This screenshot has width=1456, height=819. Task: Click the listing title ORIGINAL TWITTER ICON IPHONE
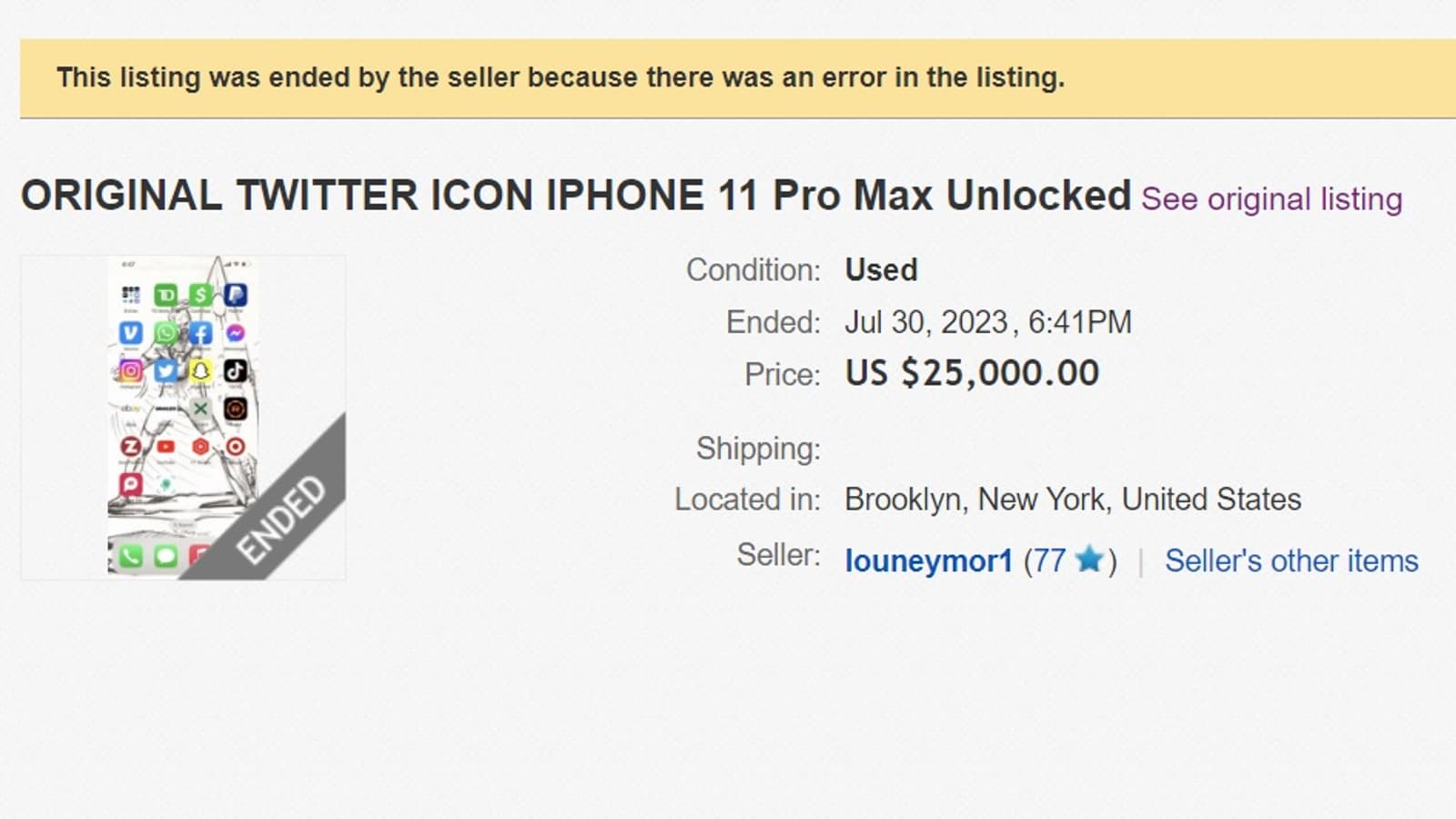(575, 196)
